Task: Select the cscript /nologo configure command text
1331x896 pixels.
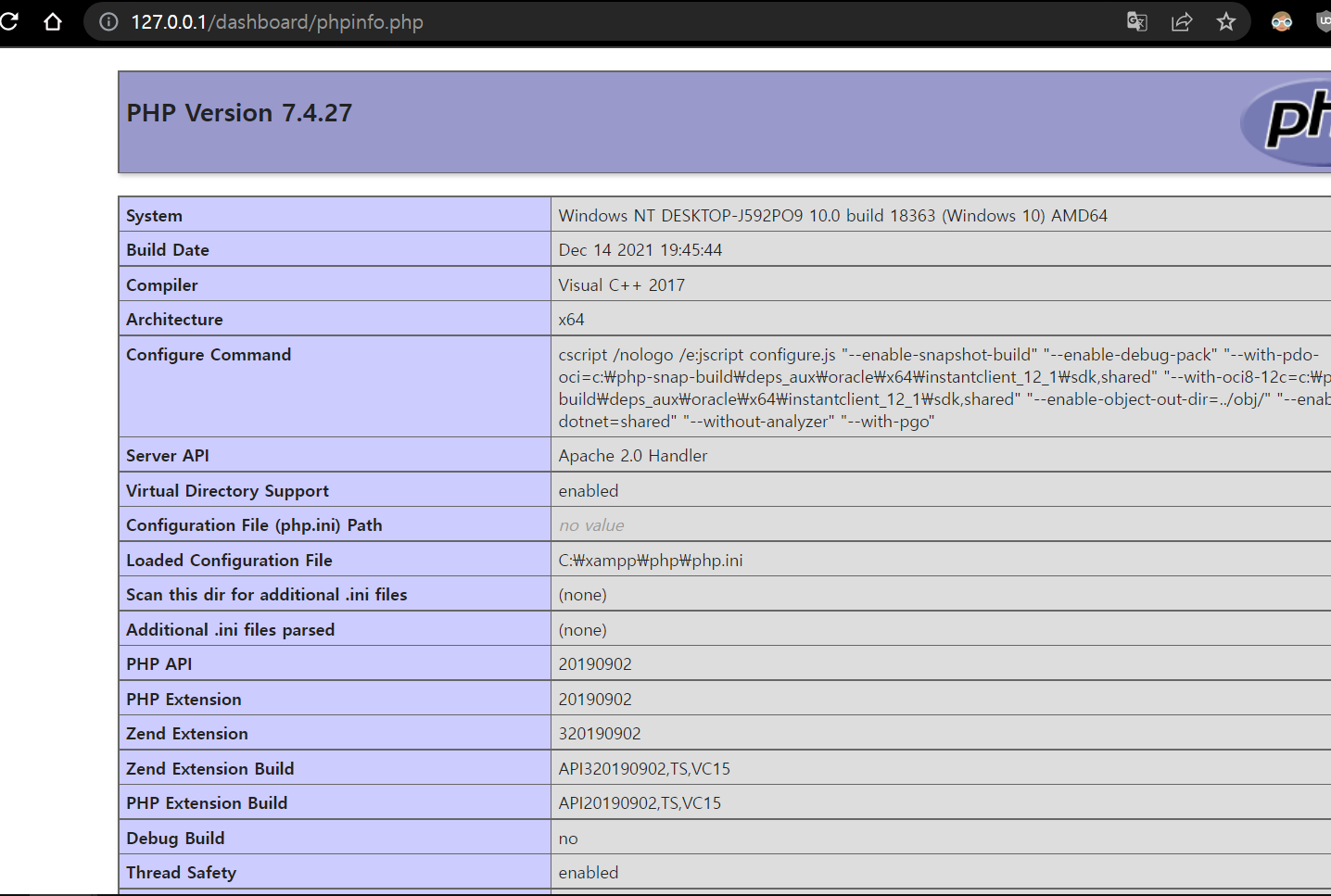Action: coord(944,388)
